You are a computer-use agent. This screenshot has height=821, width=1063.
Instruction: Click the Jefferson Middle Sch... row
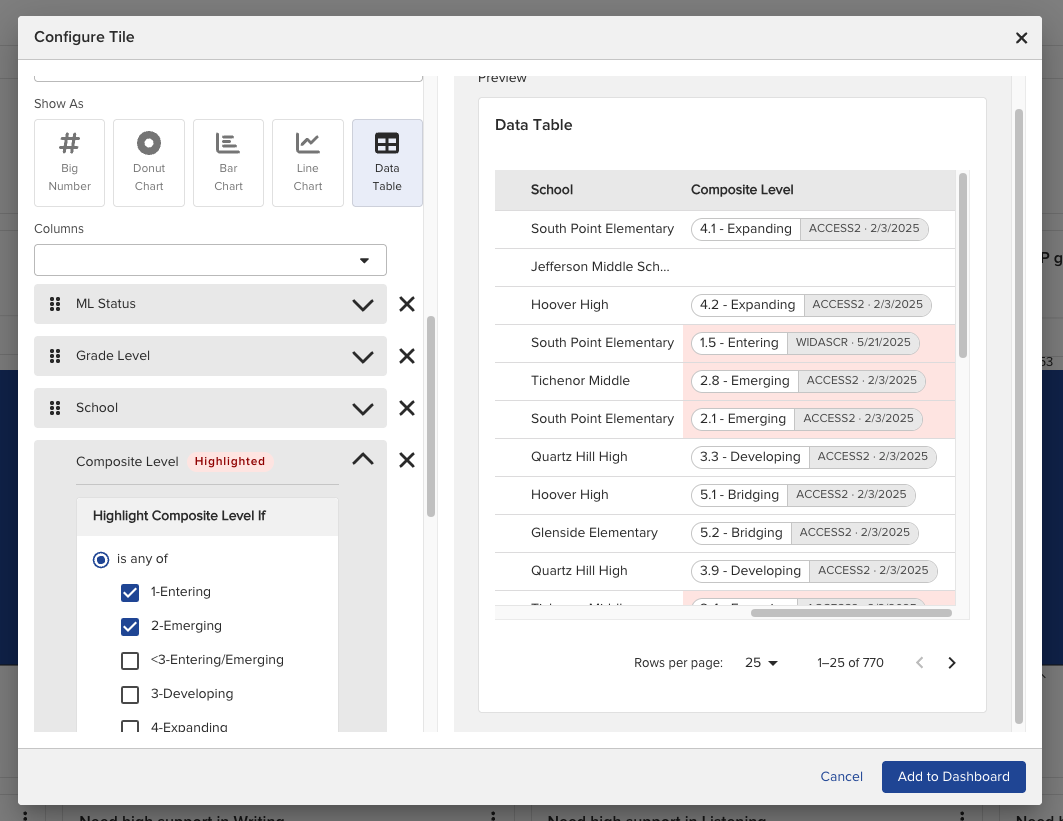[x=725, y=267]
